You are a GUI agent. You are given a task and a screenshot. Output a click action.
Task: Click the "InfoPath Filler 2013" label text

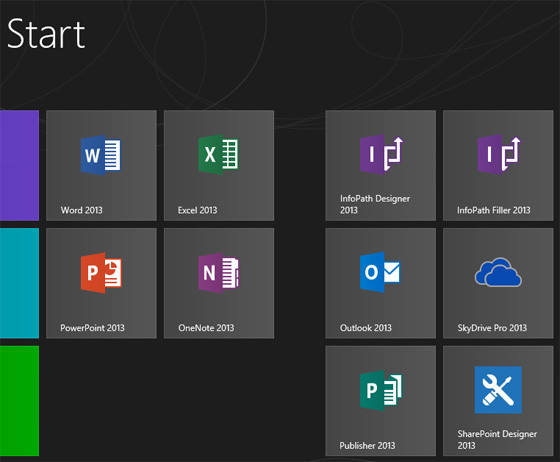coord(494,210)
